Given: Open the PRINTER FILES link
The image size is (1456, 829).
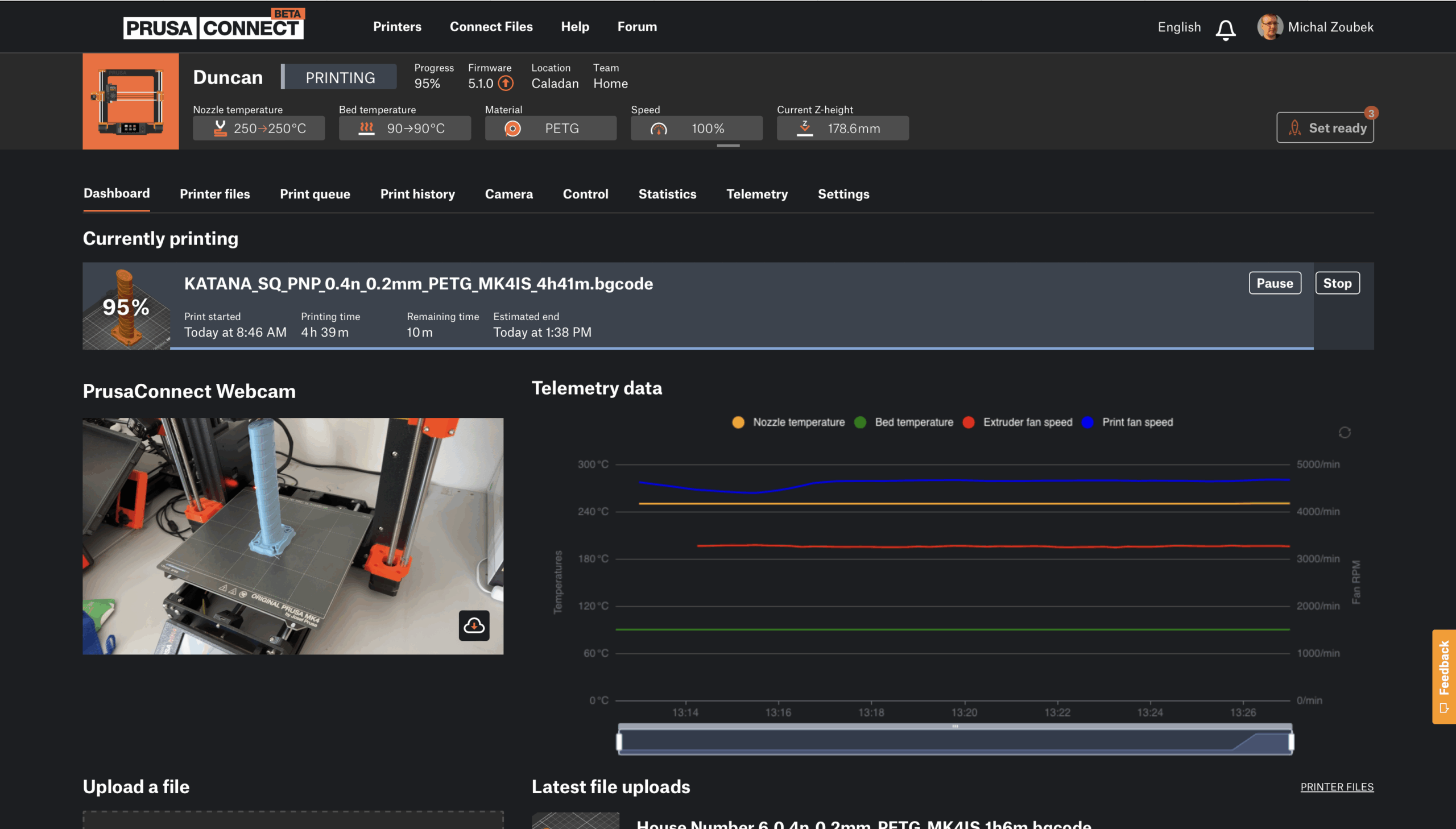Looking at the screenshot, I should click(1337, 787).
